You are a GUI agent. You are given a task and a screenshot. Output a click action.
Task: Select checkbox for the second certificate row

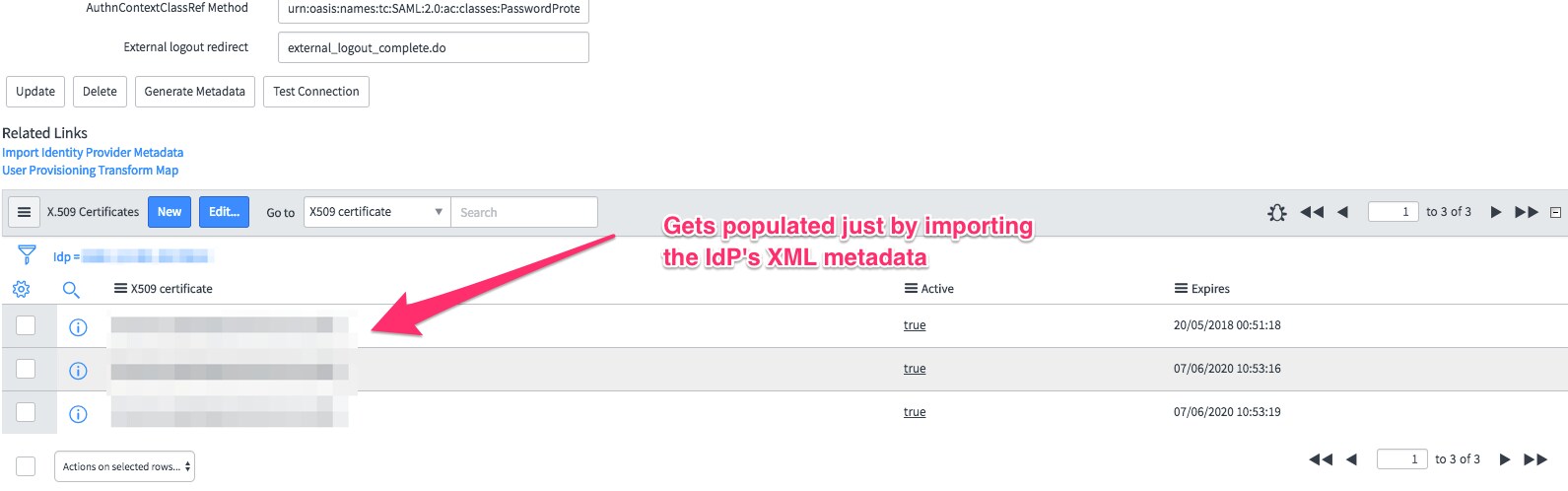26,369
